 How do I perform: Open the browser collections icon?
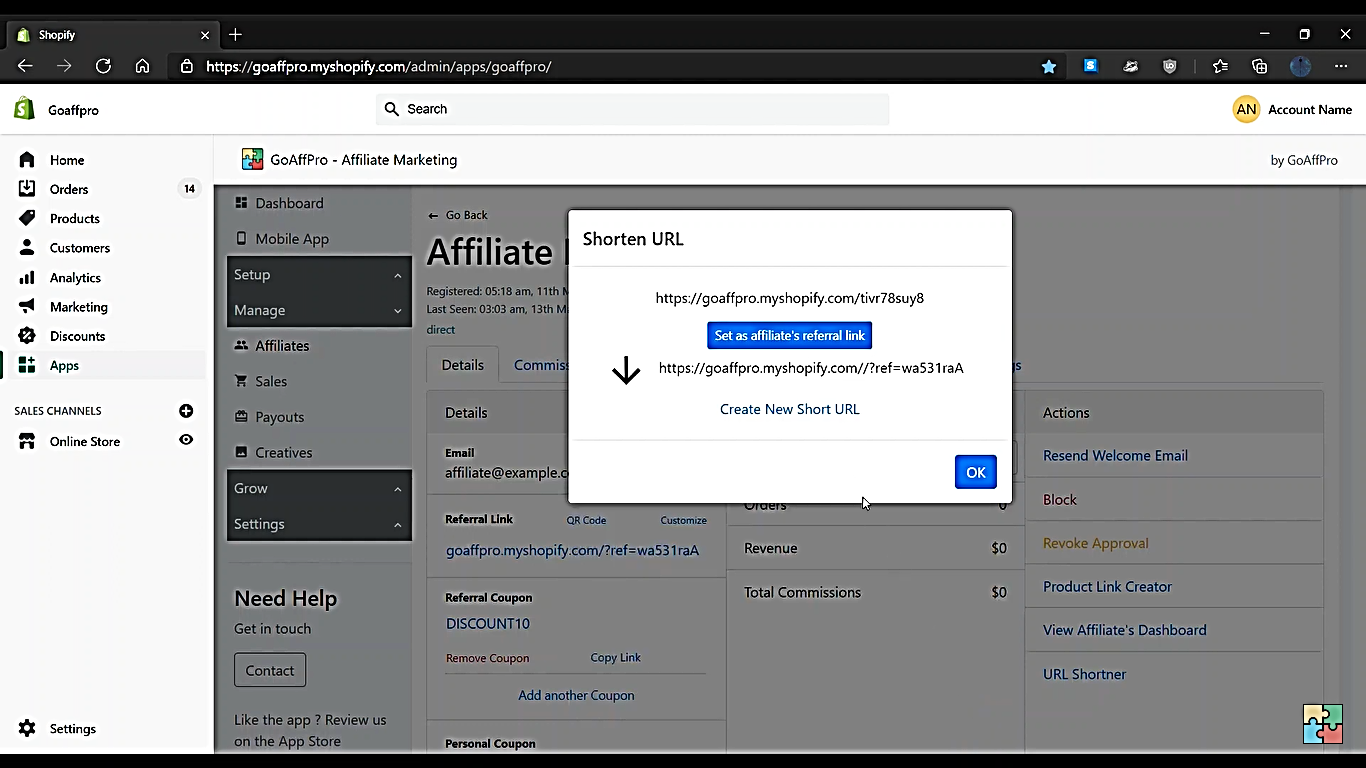coord(1260,66)
